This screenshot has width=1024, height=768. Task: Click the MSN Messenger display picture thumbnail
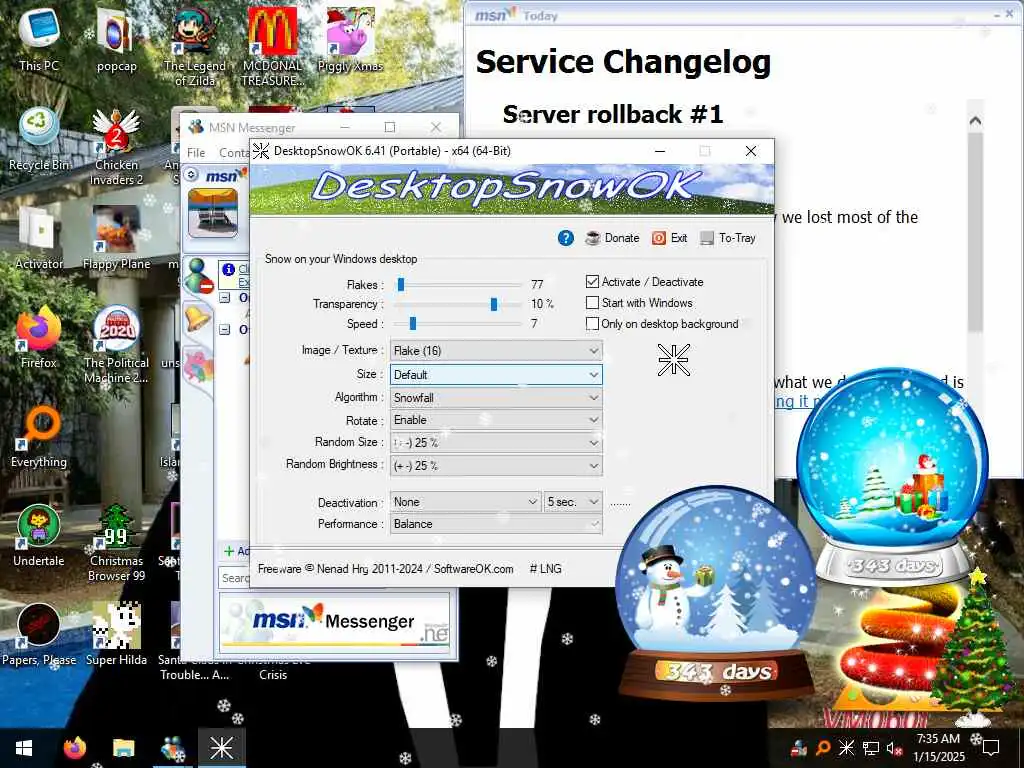coord(213,213)
